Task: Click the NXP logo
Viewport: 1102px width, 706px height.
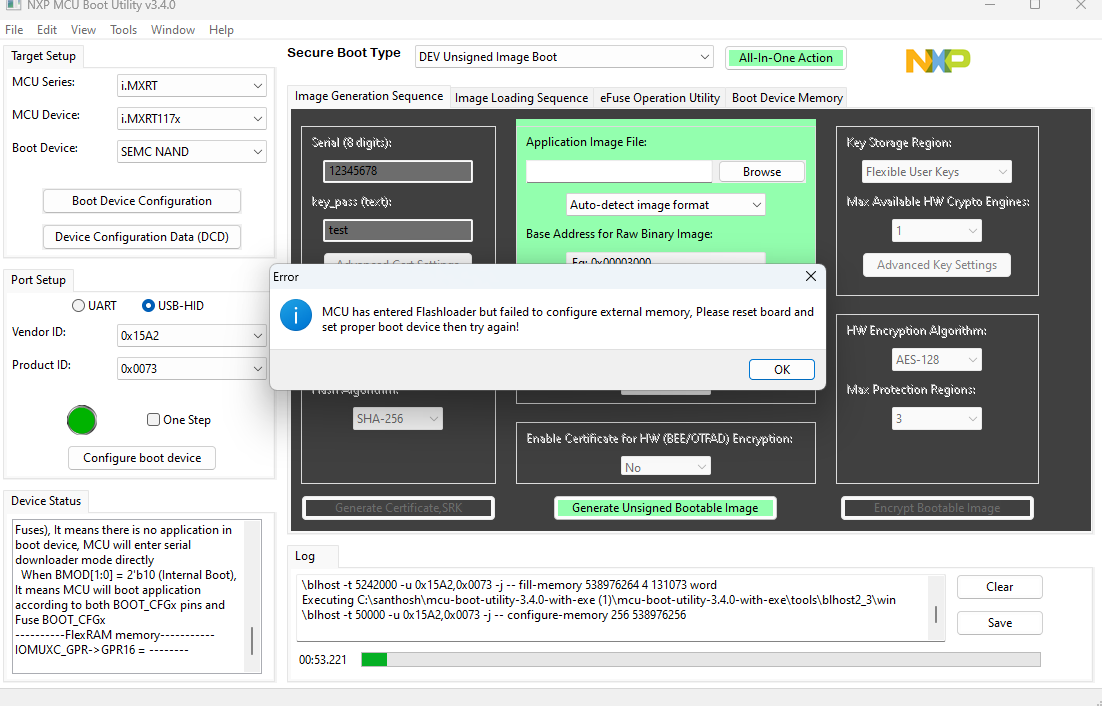Action: pos(937,60)
